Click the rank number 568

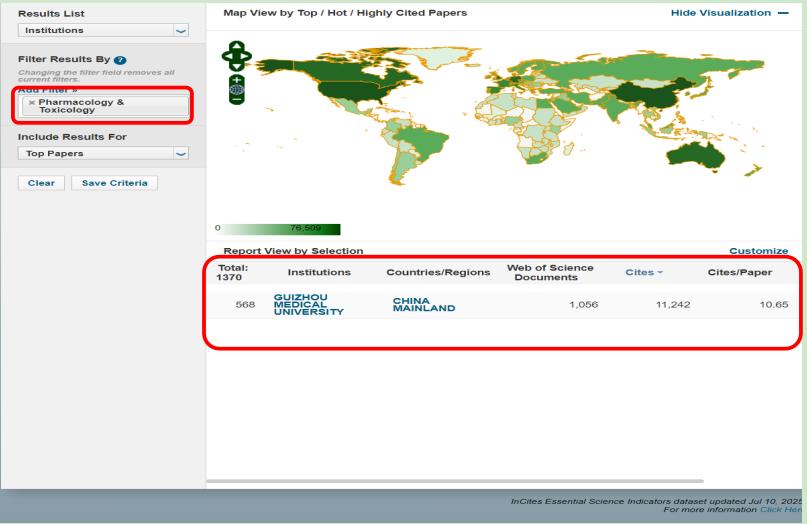pos(245,305)
